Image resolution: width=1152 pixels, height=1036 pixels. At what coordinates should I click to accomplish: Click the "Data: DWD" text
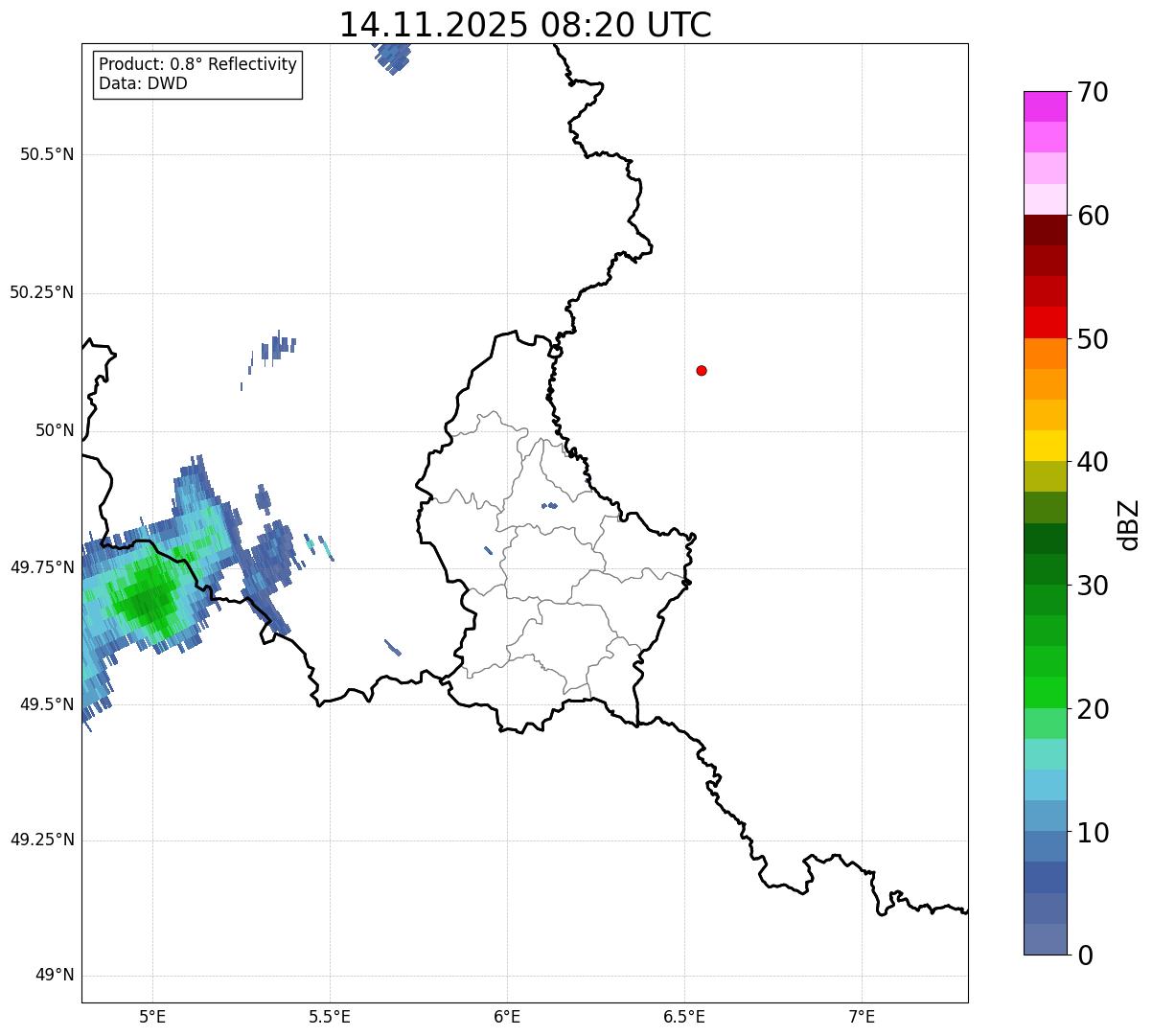pos(143,83)
